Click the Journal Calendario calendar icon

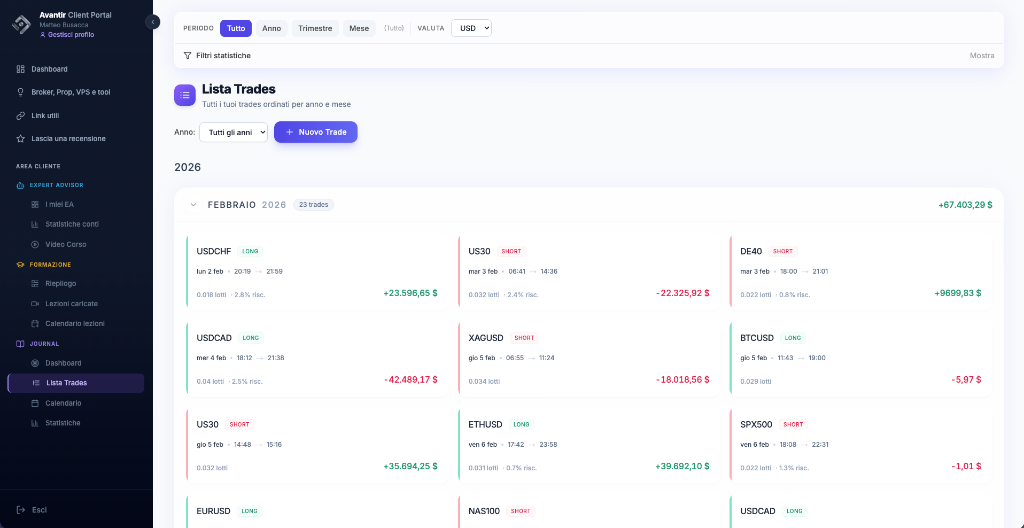pyautogui.click(x=35, y=403)
